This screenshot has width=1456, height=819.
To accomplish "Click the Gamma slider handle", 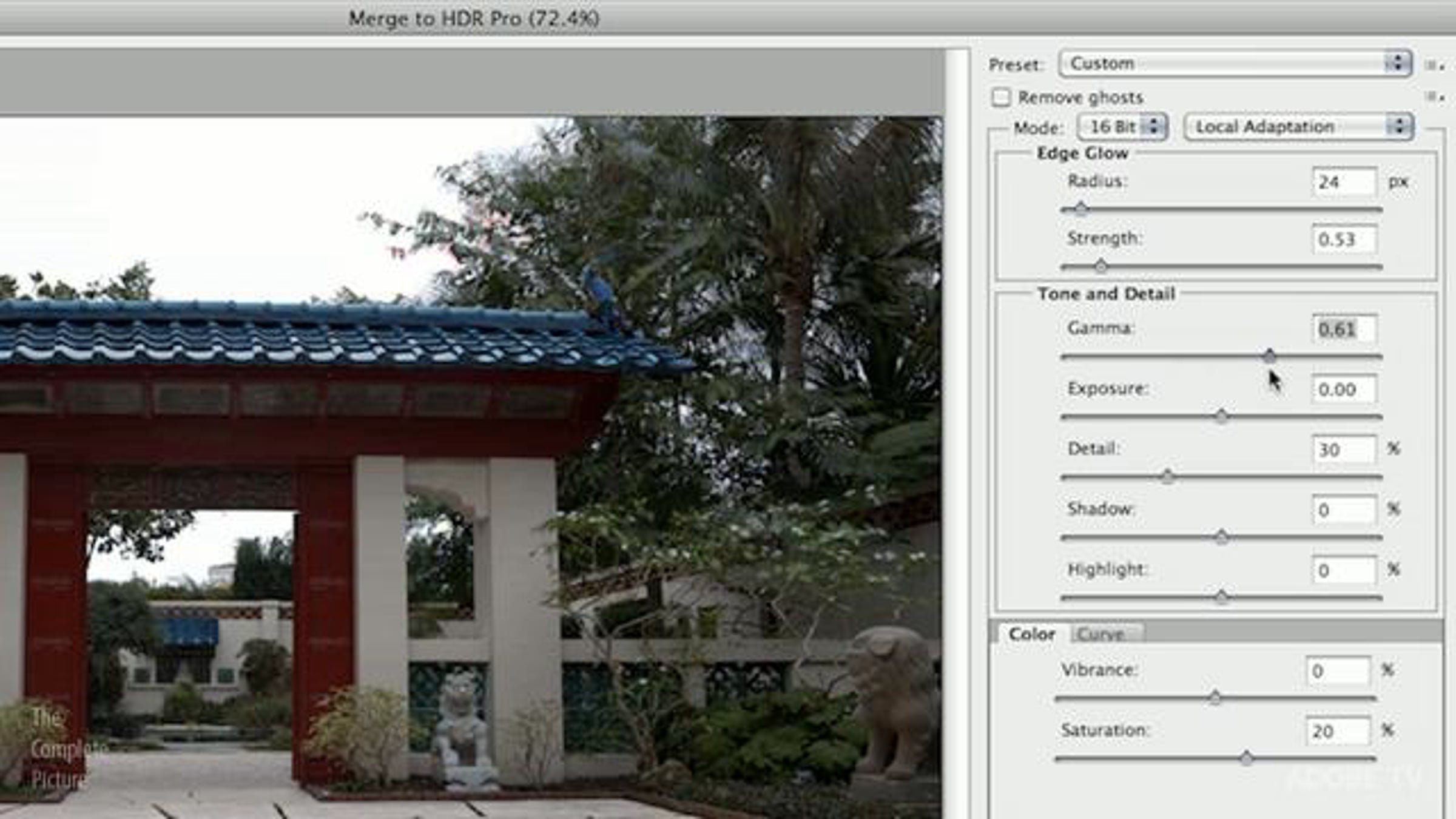I will tap(1269, 356).
